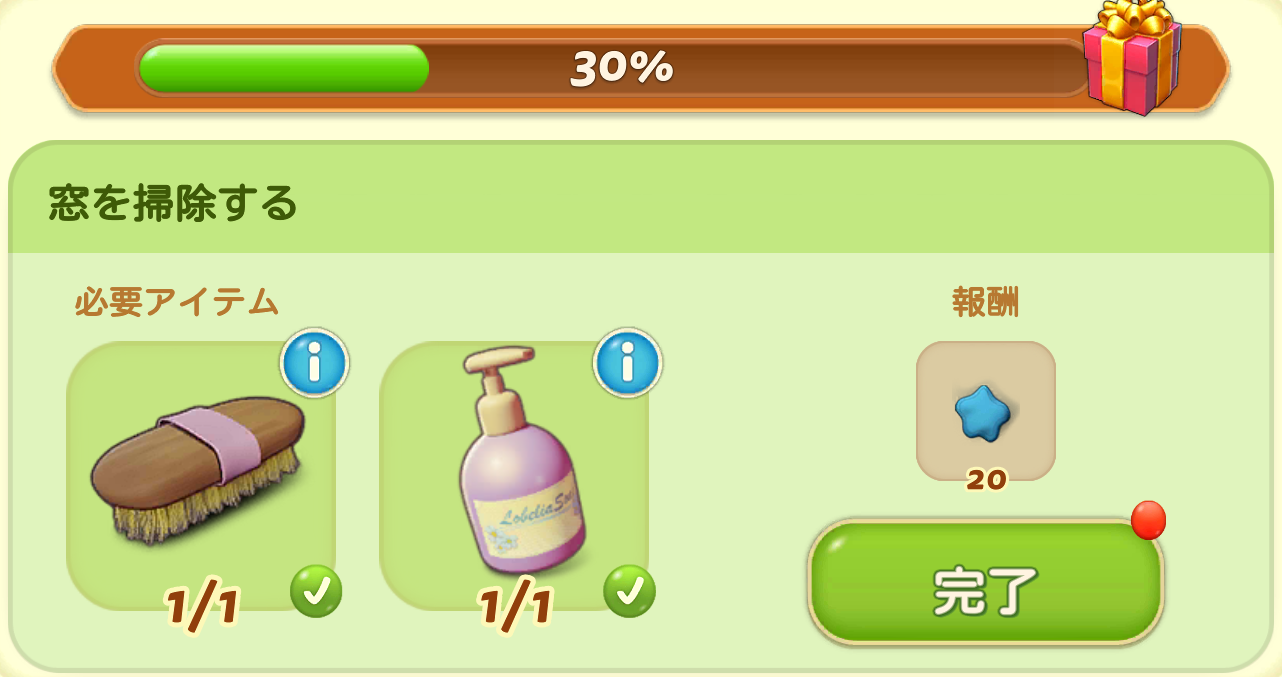
Task: Click the 窓を掃除する task title
Action: point(174,202)
